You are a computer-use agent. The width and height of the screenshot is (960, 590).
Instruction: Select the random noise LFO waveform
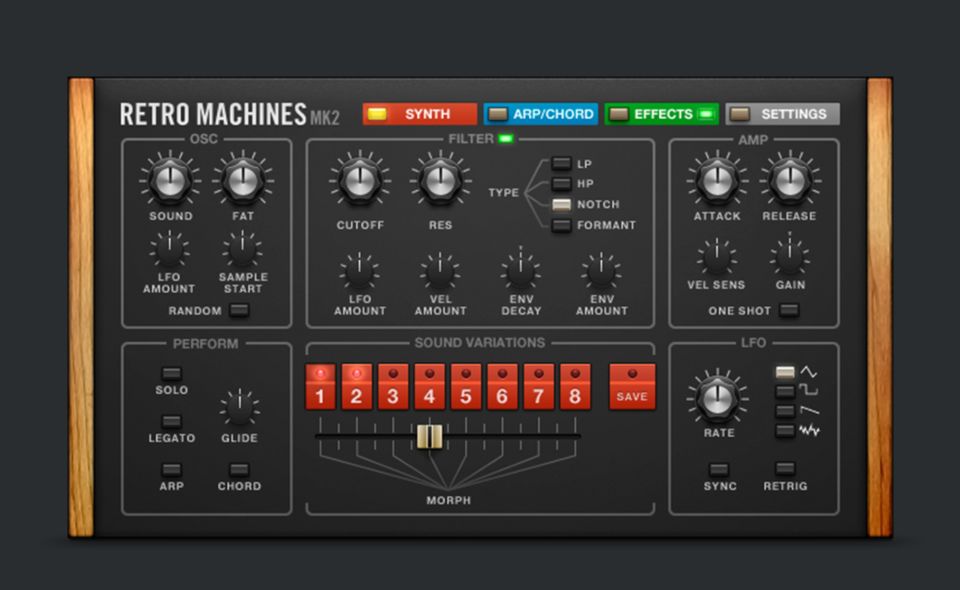pyautogui.click(x=786, y=431)
